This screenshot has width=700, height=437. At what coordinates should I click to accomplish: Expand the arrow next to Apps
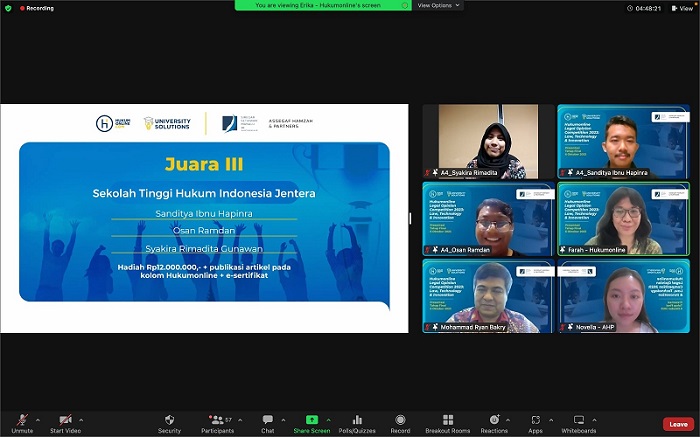pos(551,420)
